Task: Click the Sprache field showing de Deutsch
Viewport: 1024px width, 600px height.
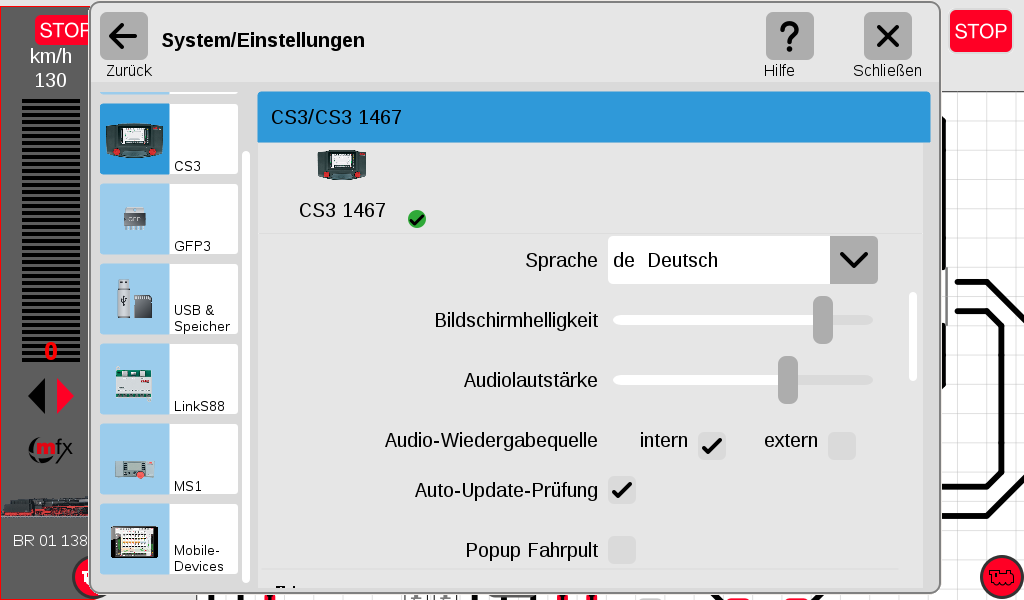Action: tap(718, 260)
